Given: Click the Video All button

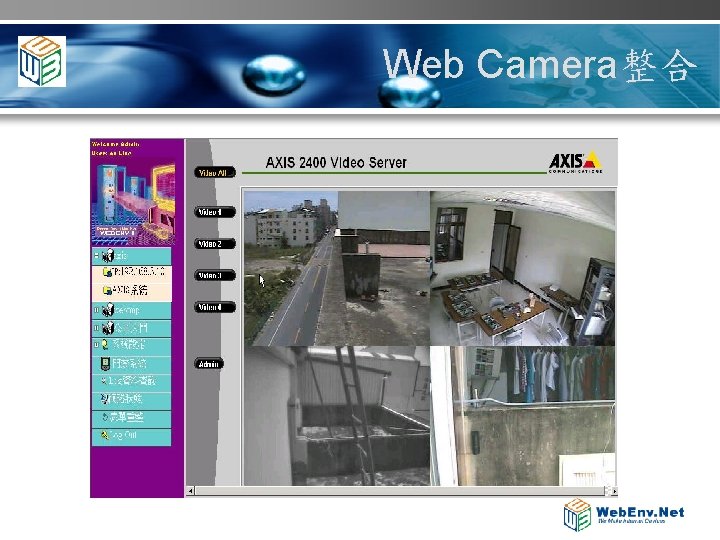Looking at the screenshot, I should coord(215,173).
